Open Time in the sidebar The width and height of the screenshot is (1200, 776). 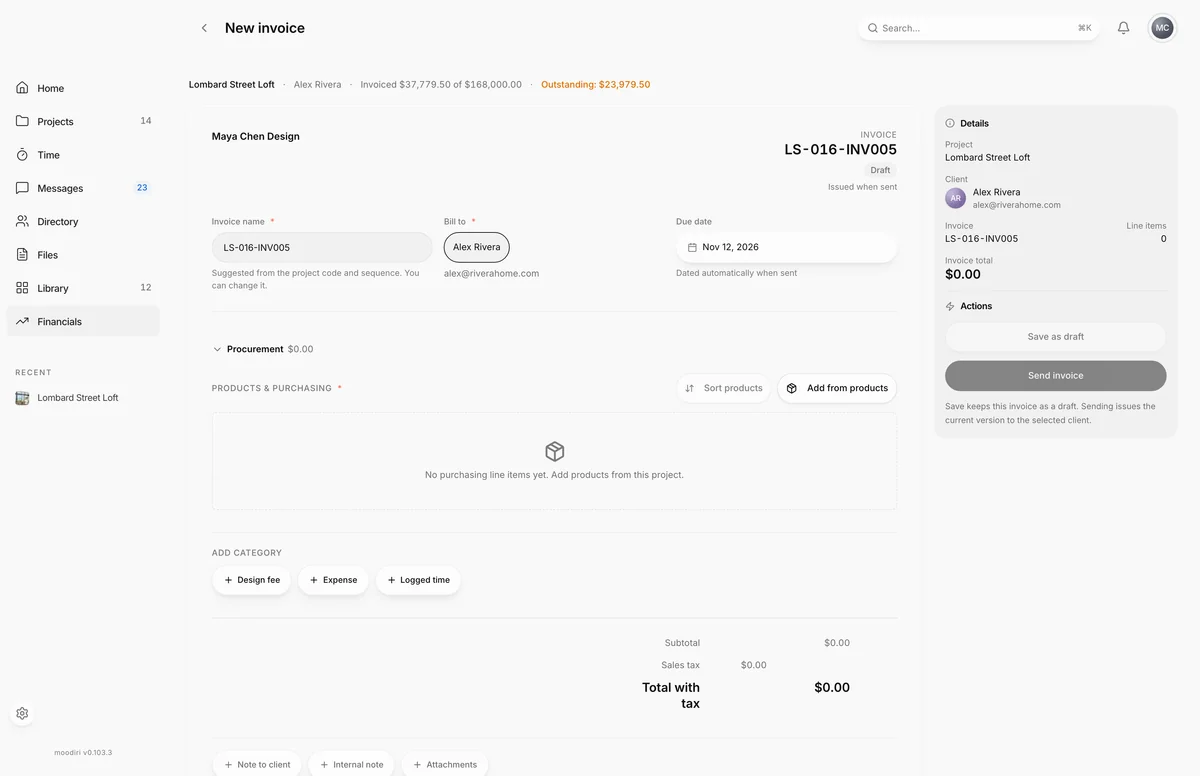pyautogui.click(x=83, y=155)
